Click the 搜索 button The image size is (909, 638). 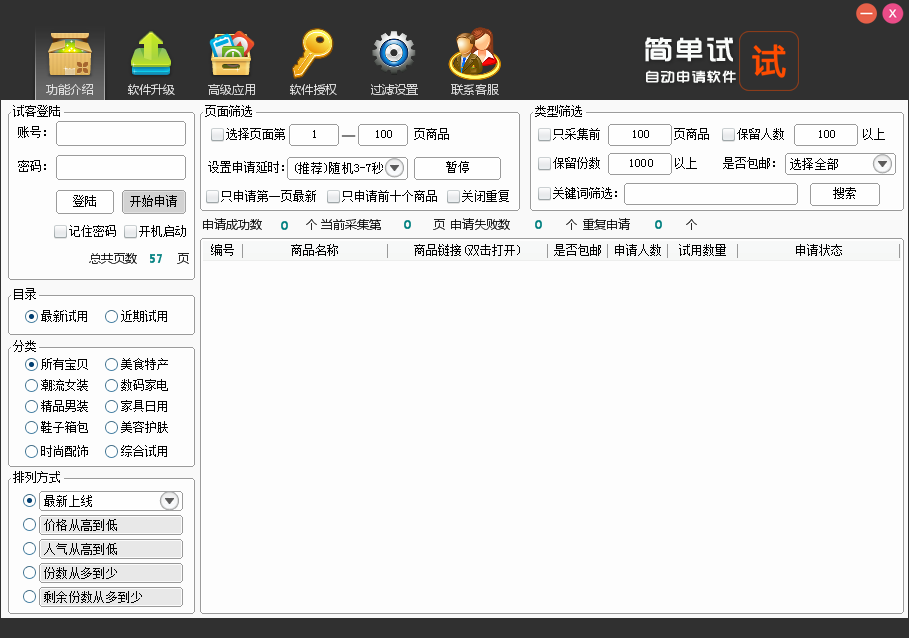tap(844, 194)
